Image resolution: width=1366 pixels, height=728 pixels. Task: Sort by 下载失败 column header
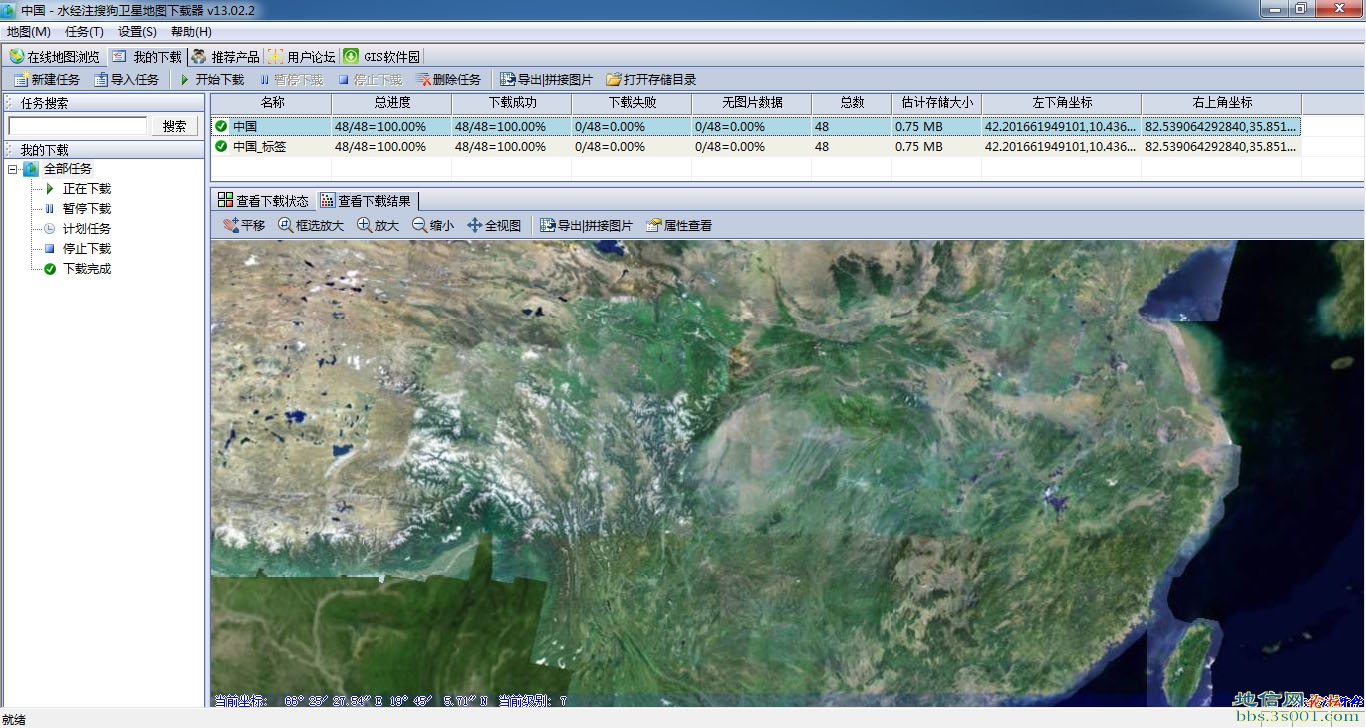click(x=632, y=103)
